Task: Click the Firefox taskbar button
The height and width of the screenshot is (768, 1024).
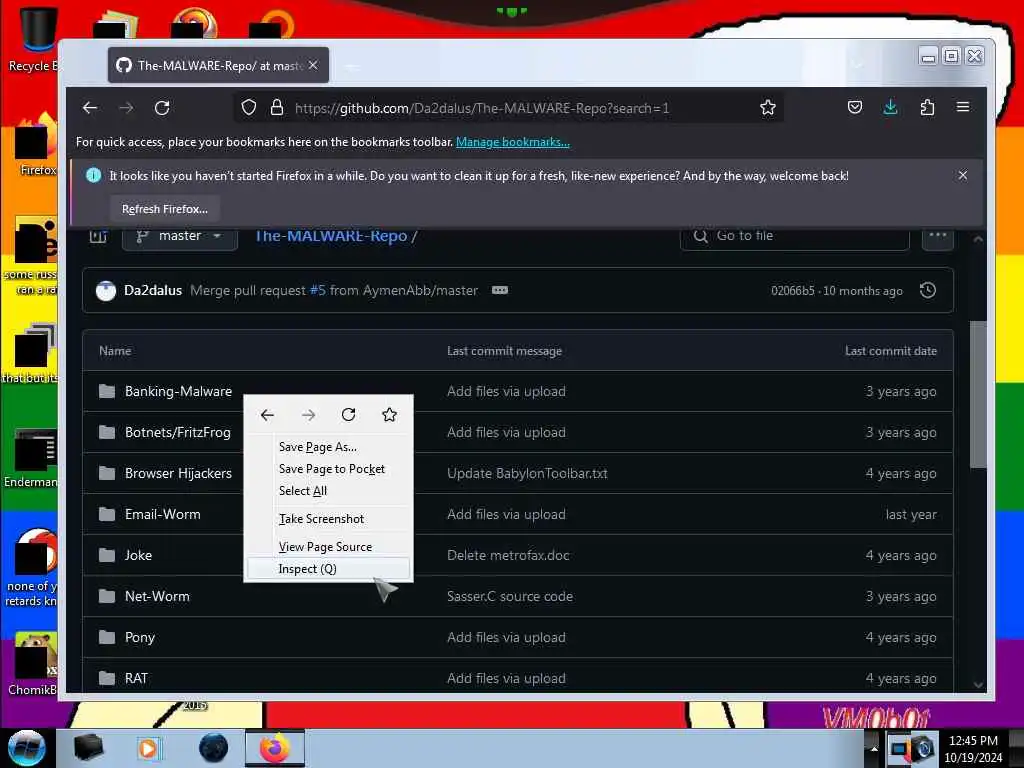Action: (275, 748)
